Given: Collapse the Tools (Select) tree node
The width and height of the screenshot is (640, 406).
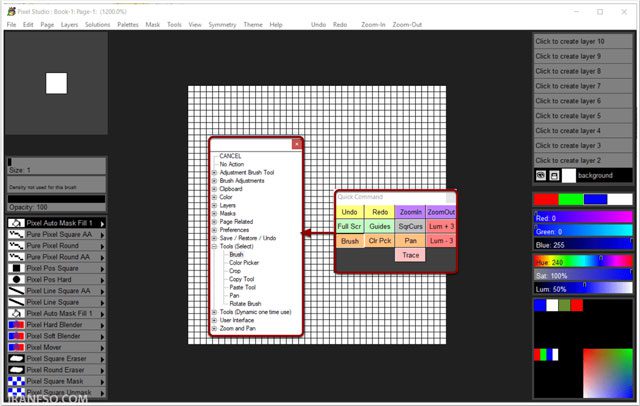Looking at the screenshot, I should tap(214, 246).
